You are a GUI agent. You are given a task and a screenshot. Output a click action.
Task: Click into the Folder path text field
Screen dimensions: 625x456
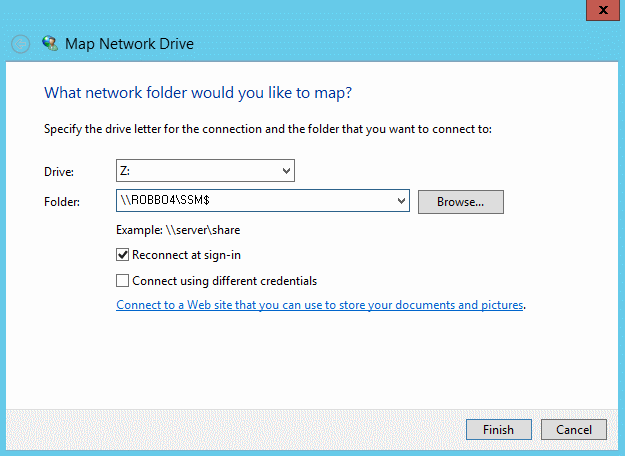pos(255,200)
